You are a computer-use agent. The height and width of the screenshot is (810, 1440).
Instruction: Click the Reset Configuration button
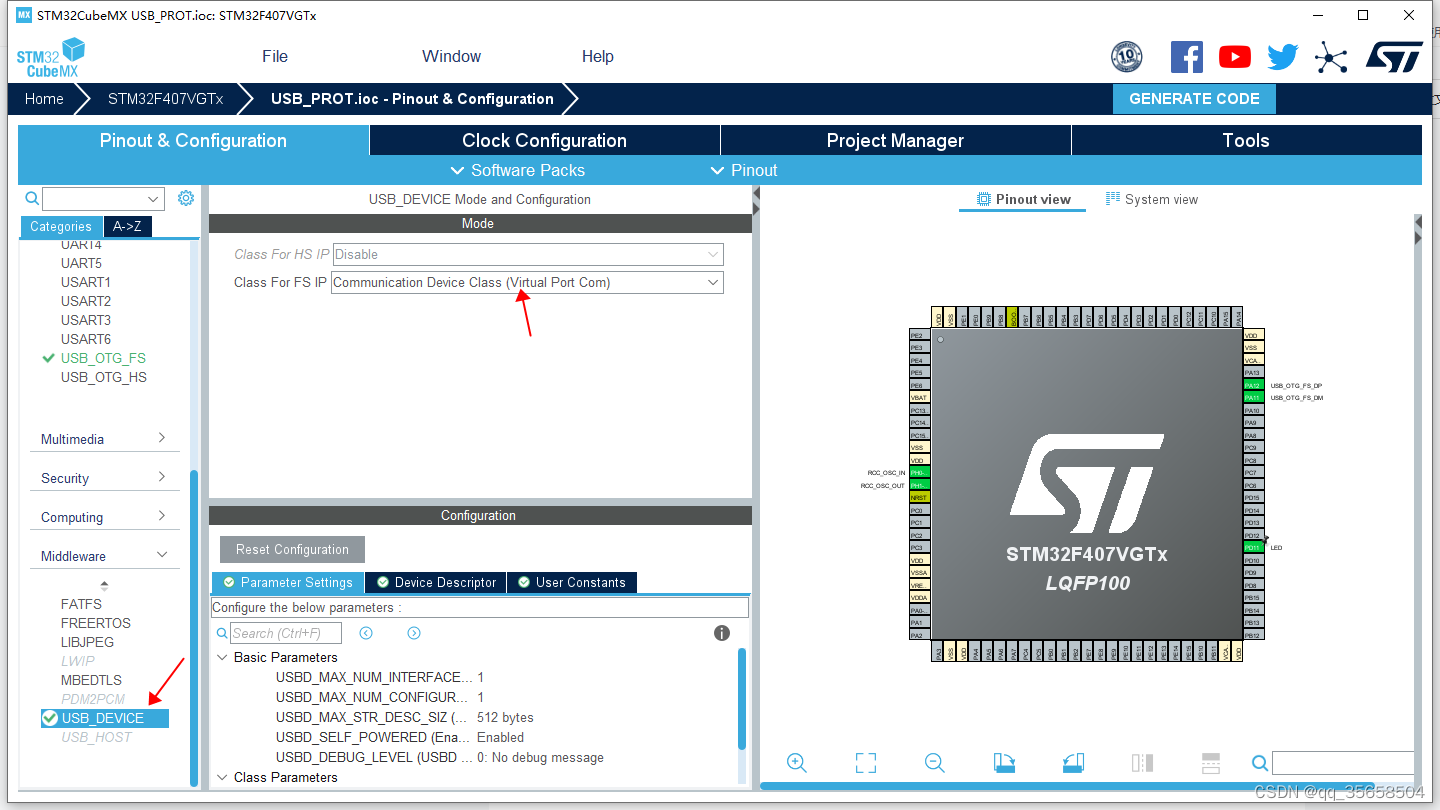coord(291,549)
